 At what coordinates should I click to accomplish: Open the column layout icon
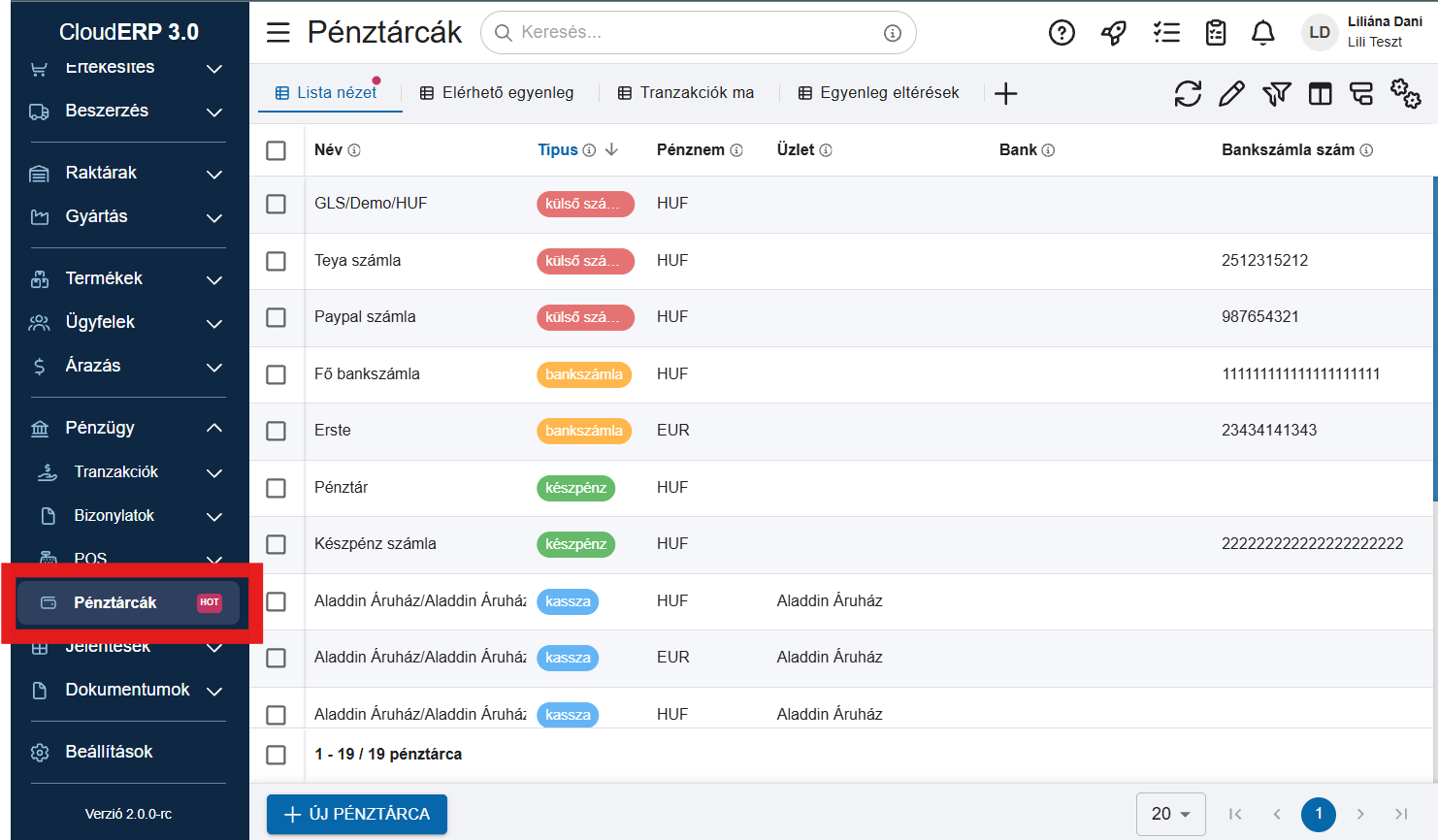tap(1320, 94)
